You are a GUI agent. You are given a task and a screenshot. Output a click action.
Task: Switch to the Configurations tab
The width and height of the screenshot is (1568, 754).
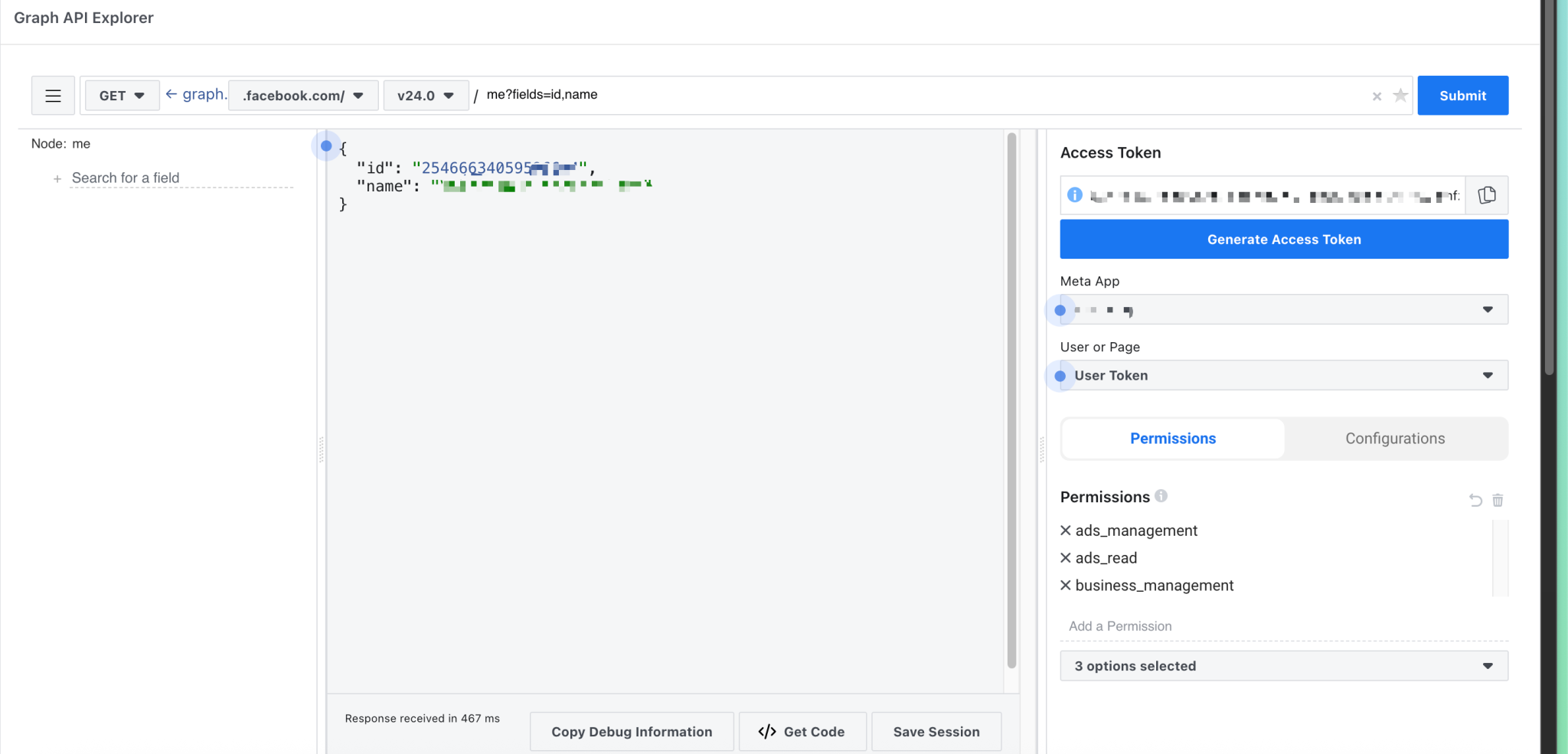click(x=1394, y=438)
